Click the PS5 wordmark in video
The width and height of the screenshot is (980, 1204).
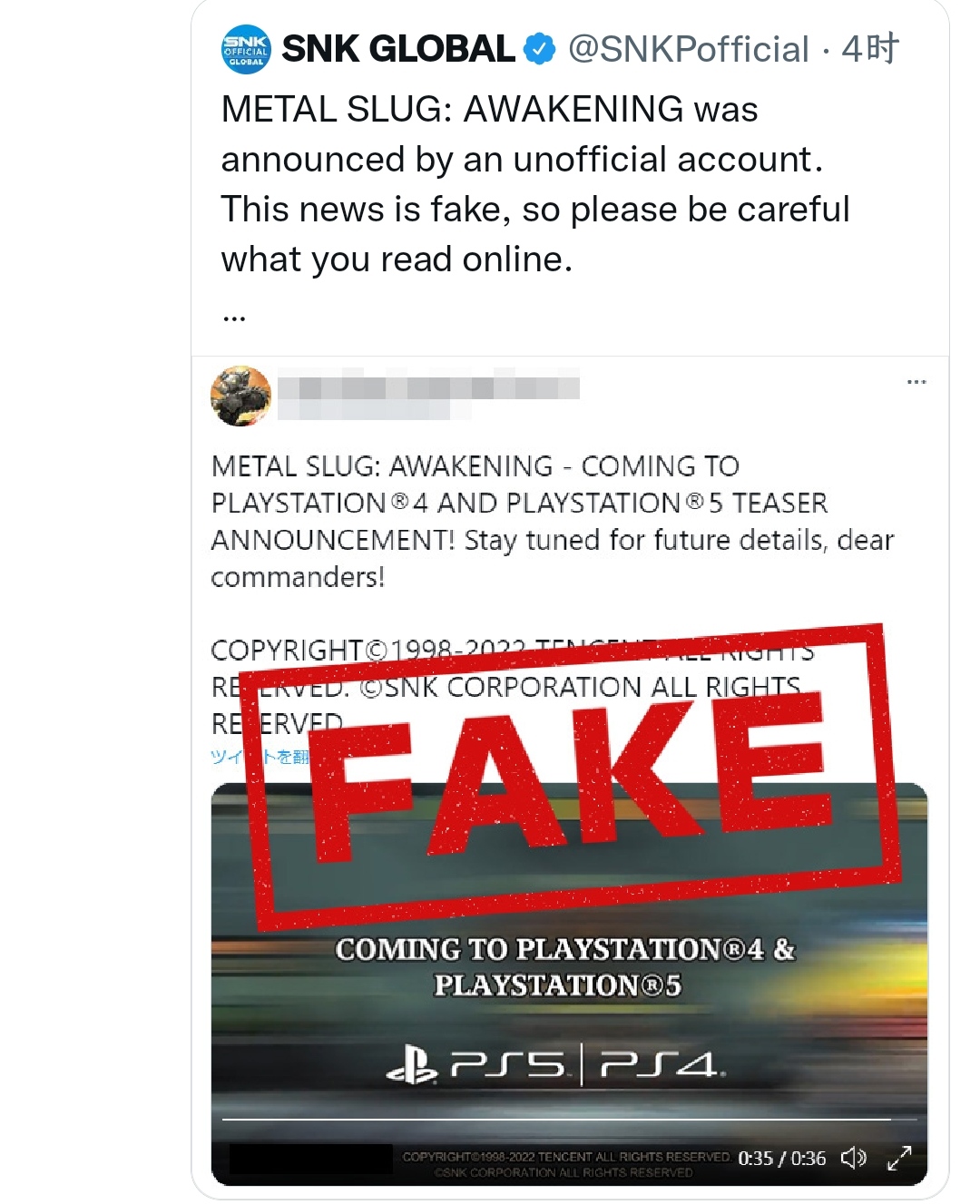508,1065
